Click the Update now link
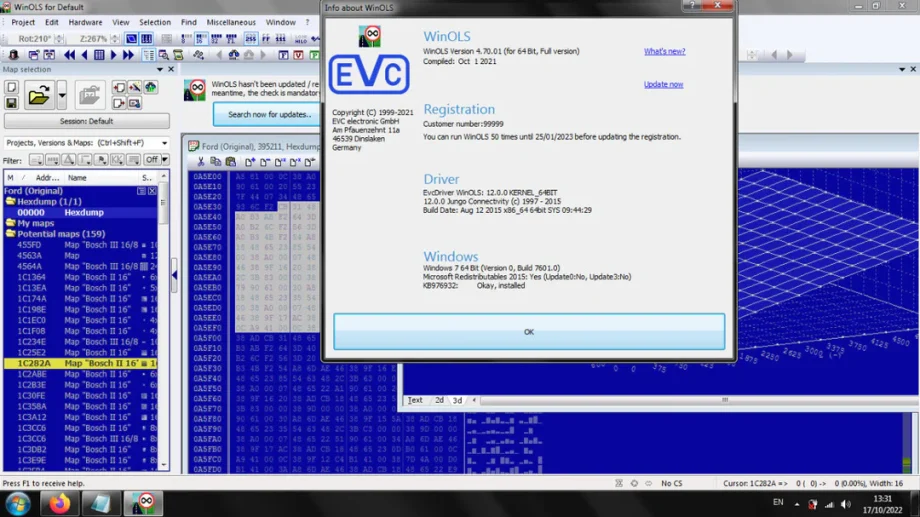Image resolution: width=920 pixels, height=517 pixels. (663, 84)
